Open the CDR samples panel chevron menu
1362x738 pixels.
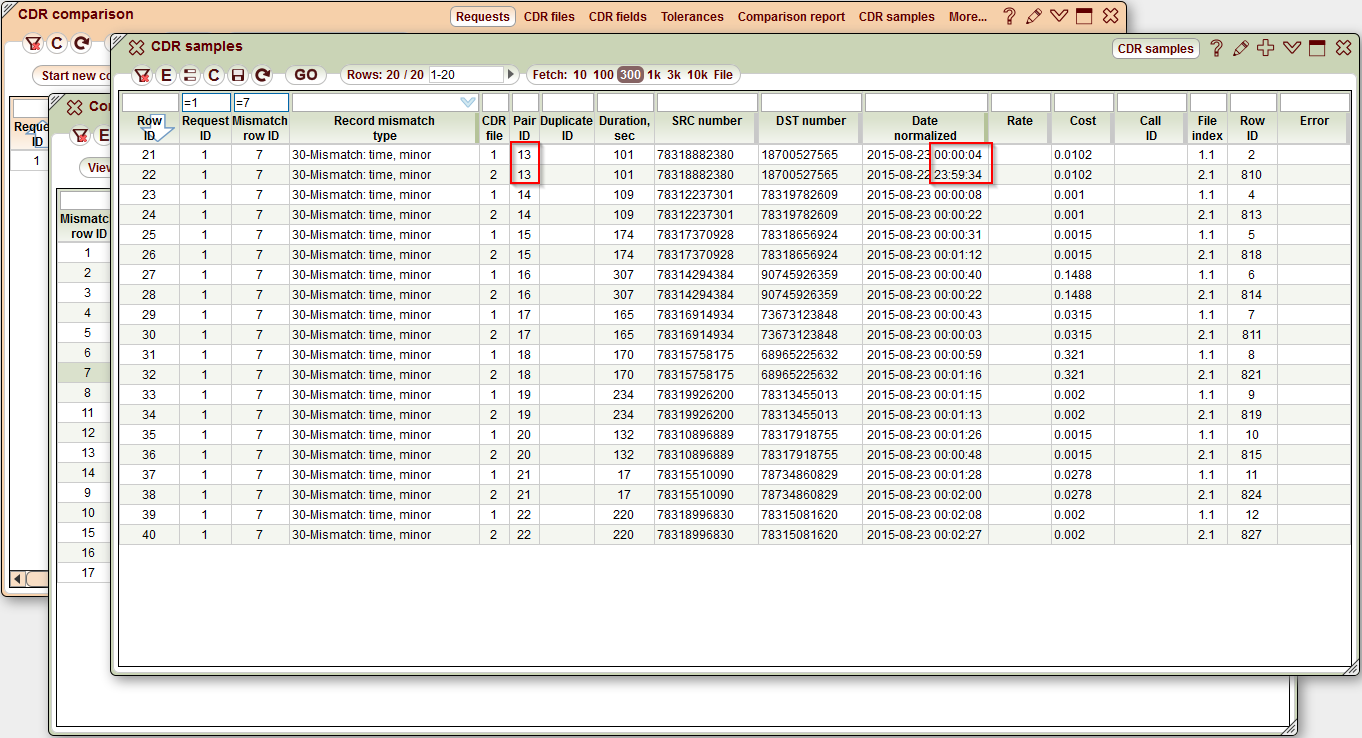[x=1291, y=48]
